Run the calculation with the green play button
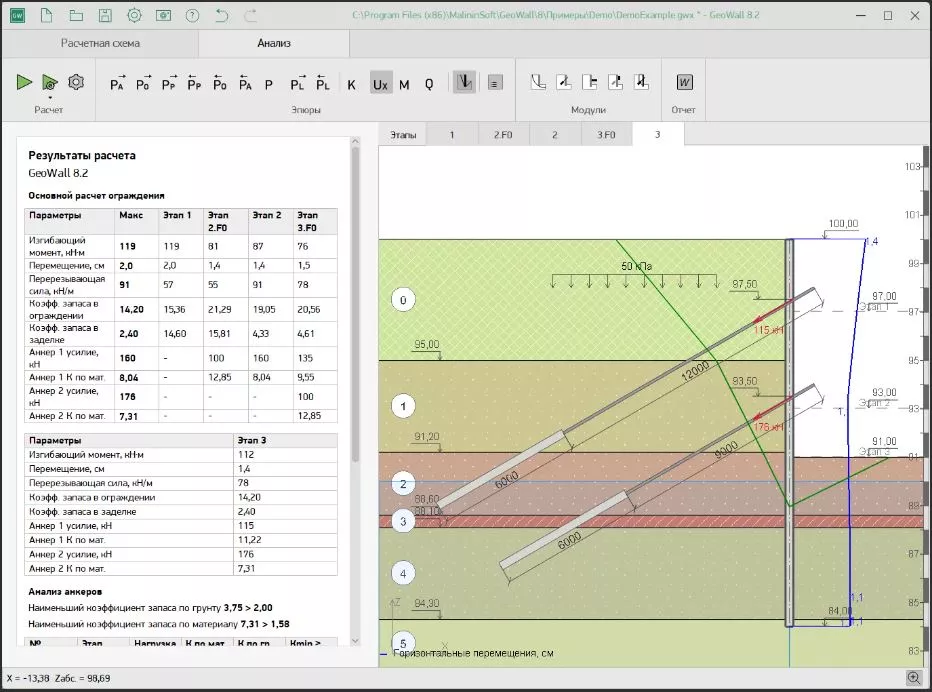932x692 pixels. 24,83
